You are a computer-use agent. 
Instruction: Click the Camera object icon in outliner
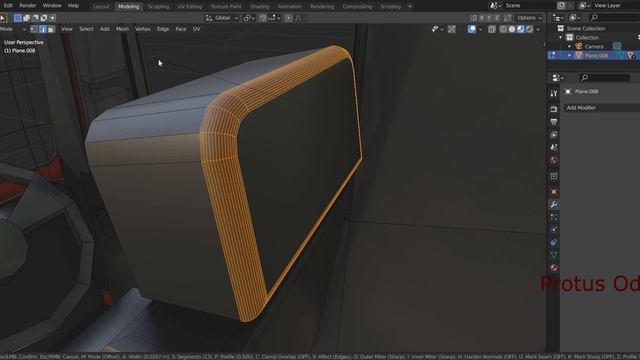coord(579,46)
